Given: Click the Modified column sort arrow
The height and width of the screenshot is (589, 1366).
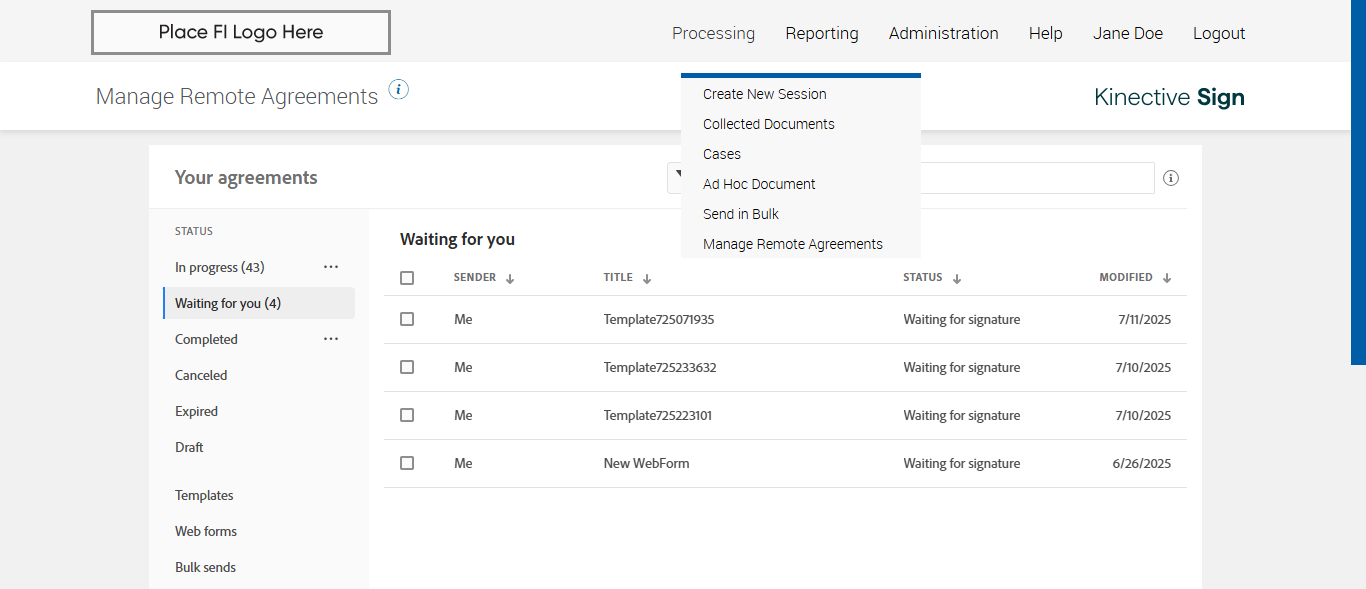Looking at the screenshot, I should pyautogui.click(x=1167, y=279).
